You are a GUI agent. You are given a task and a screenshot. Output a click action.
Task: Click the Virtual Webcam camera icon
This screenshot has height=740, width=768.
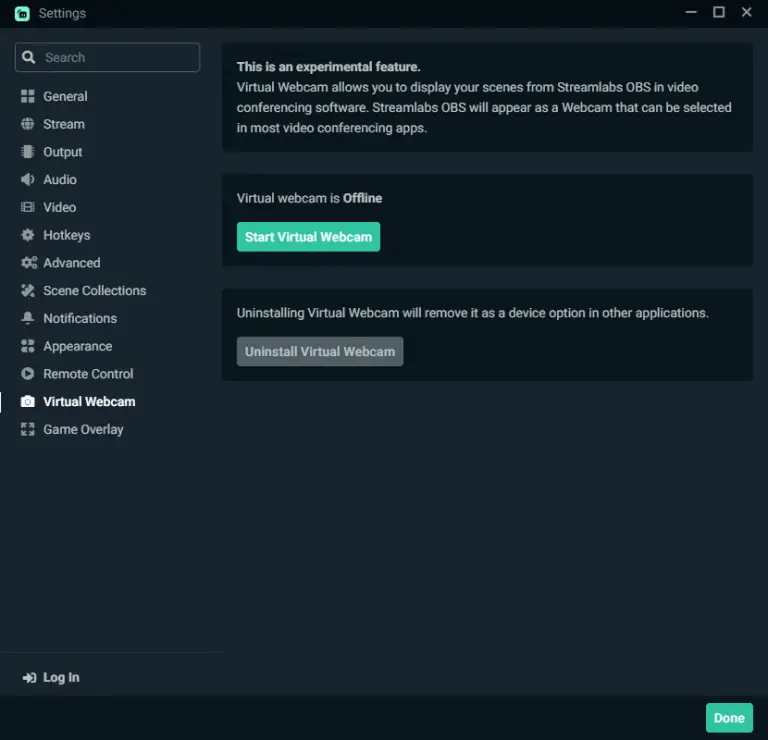tap(28, 402)
